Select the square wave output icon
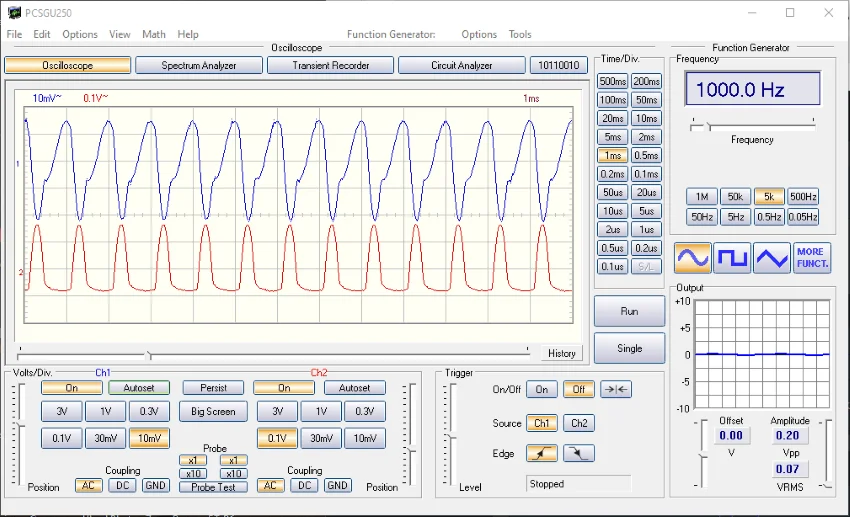Image resolution: width=850 pixels, height=517 pixels. tap(732, 258)
